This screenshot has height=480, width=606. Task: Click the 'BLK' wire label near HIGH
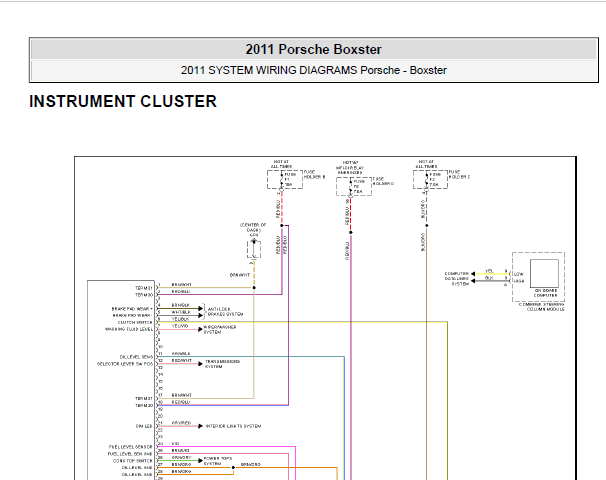pyautogui.click(x=489, y=278)
